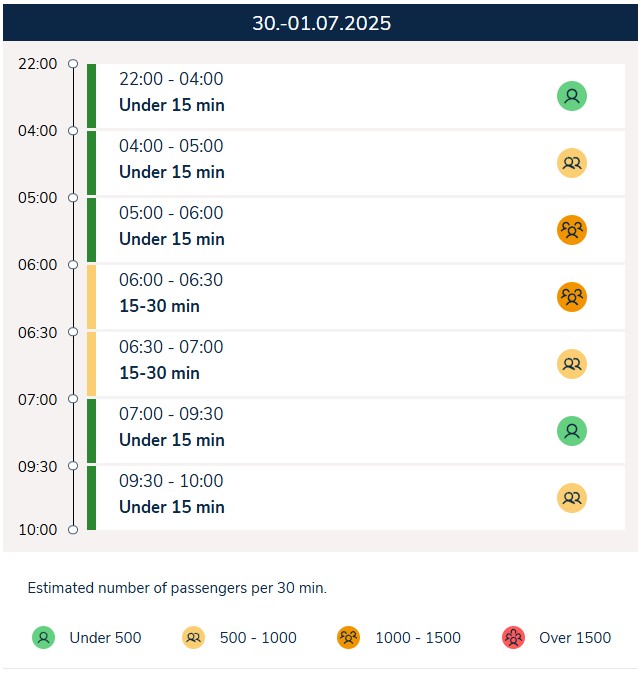638x675 pixels.
Task: Click the Under 15 min label for 09:30 - 10:00
Action: tap(172, 507)
